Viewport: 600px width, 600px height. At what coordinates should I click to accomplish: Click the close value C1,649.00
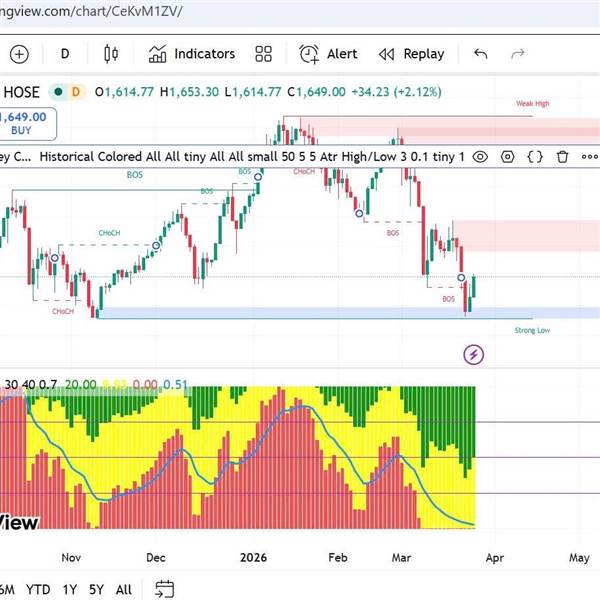pos(316,92)
